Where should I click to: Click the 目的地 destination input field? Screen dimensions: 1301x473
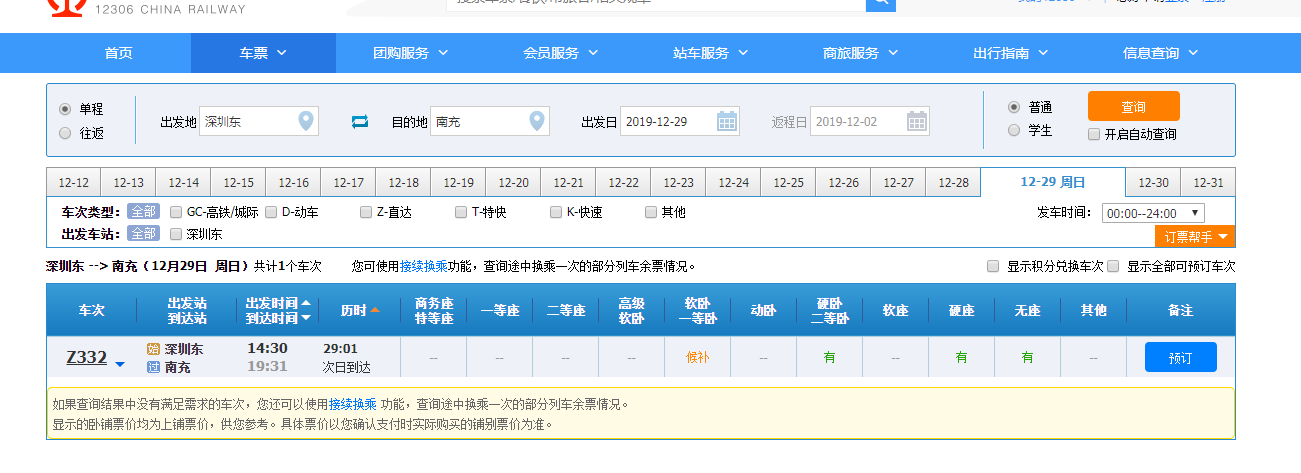point(478,122)
